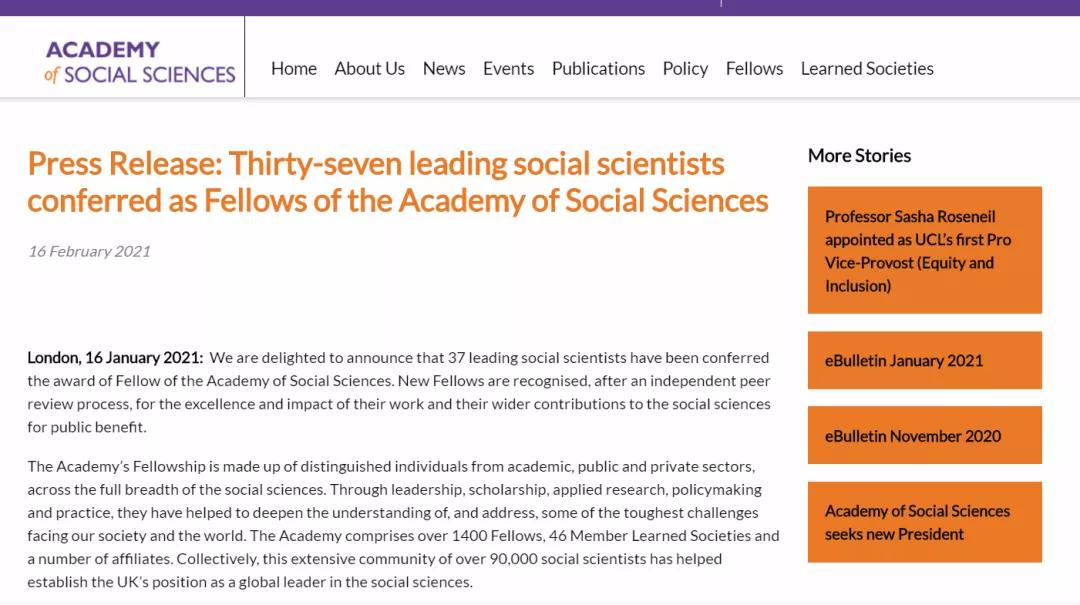Image resolution: width=1080 pixels, height=605 pixels.
Task: Open story about Academy seeking new President
Action: [924, 522]
